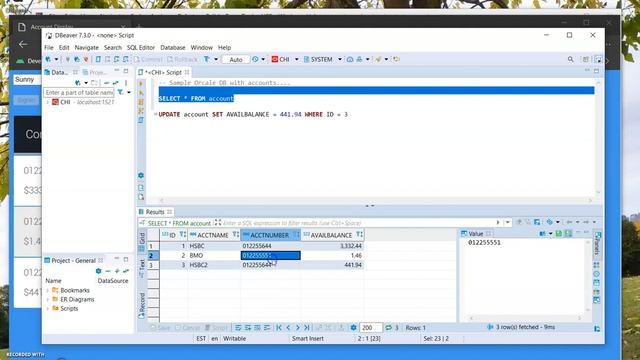Viewport: 640px width, 360px height.
Task: Open the Edit menu
Action: [x=64, y=47]
